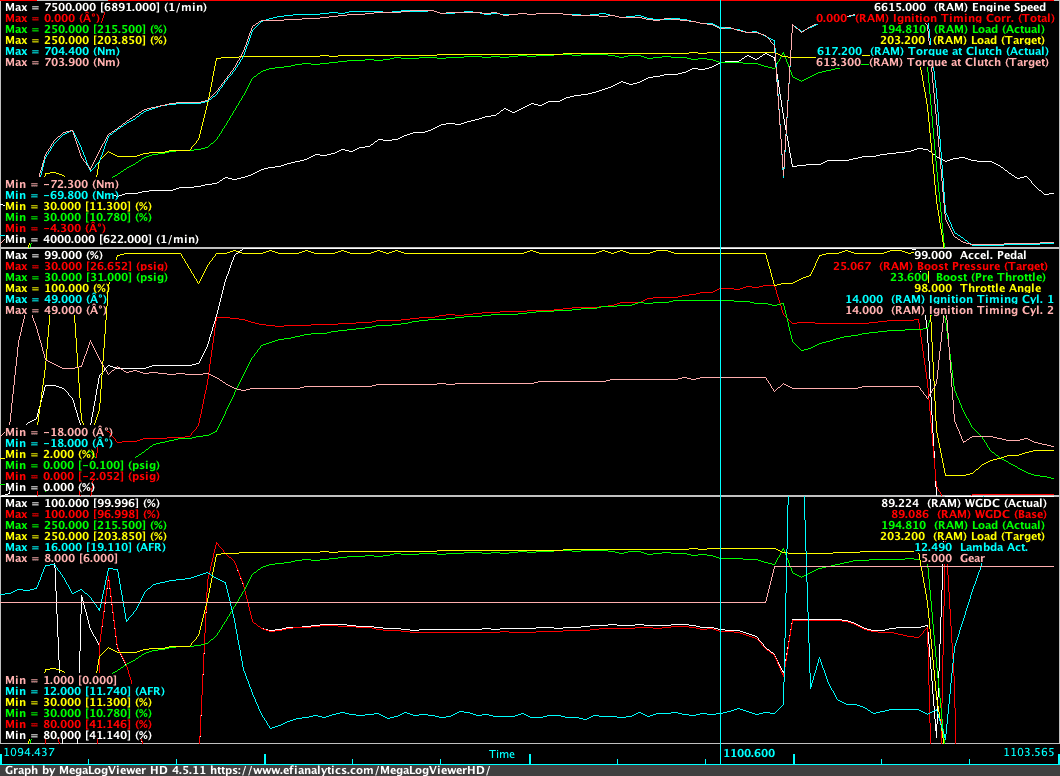The height and width of the screenshot is (776, 1060).
Task: Click the 'Max = 99.000 (%)' scale value
Action: (54, 256)
